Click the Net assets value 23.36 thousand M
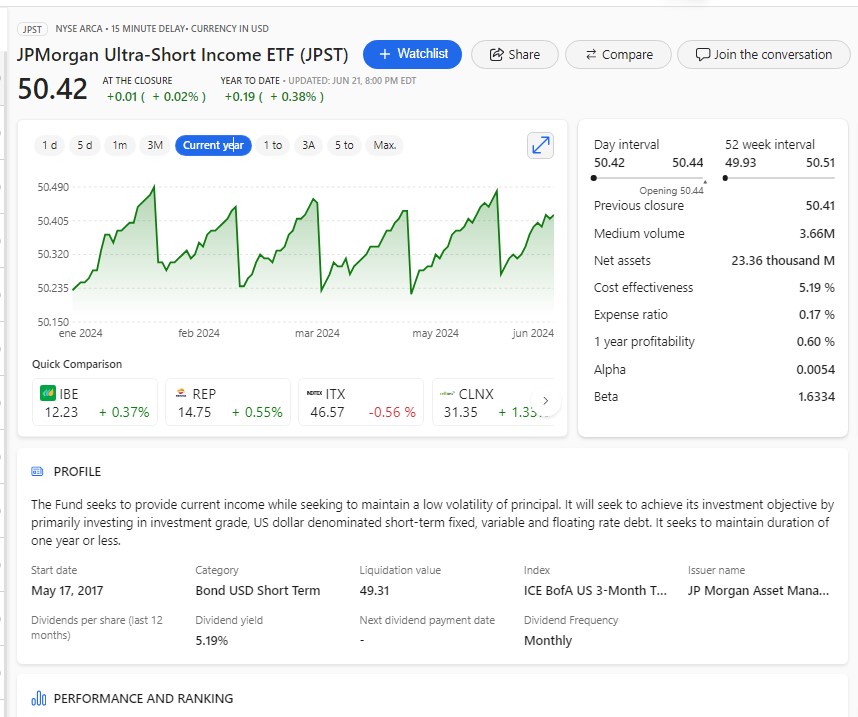The height and width of the screenshot is (717, 858). 783,261
